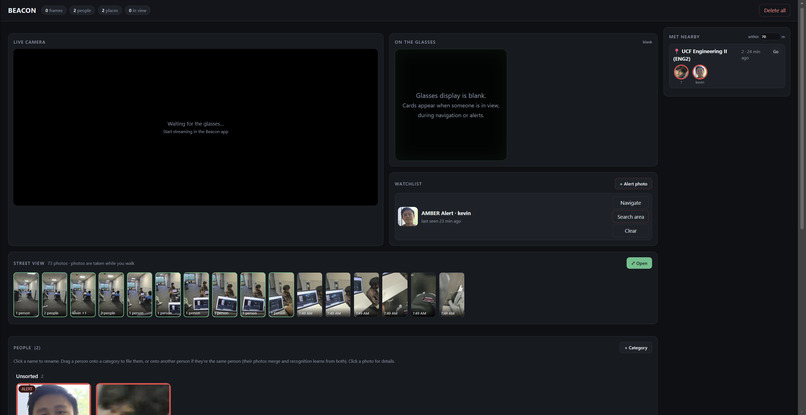Click the BEACON app title

click(22, 10)
